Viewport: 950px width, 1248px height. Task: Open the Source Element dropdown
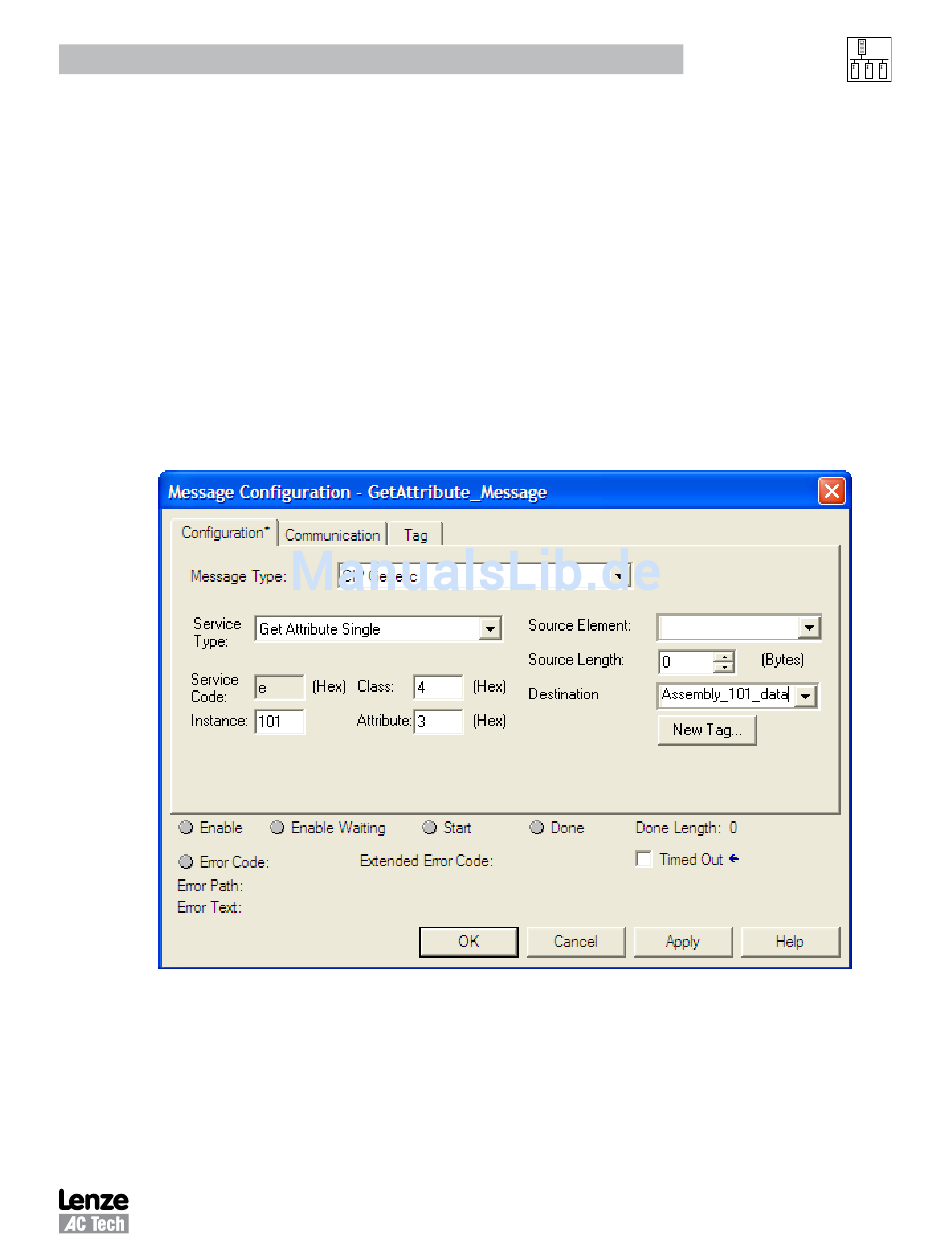[809, 628]
